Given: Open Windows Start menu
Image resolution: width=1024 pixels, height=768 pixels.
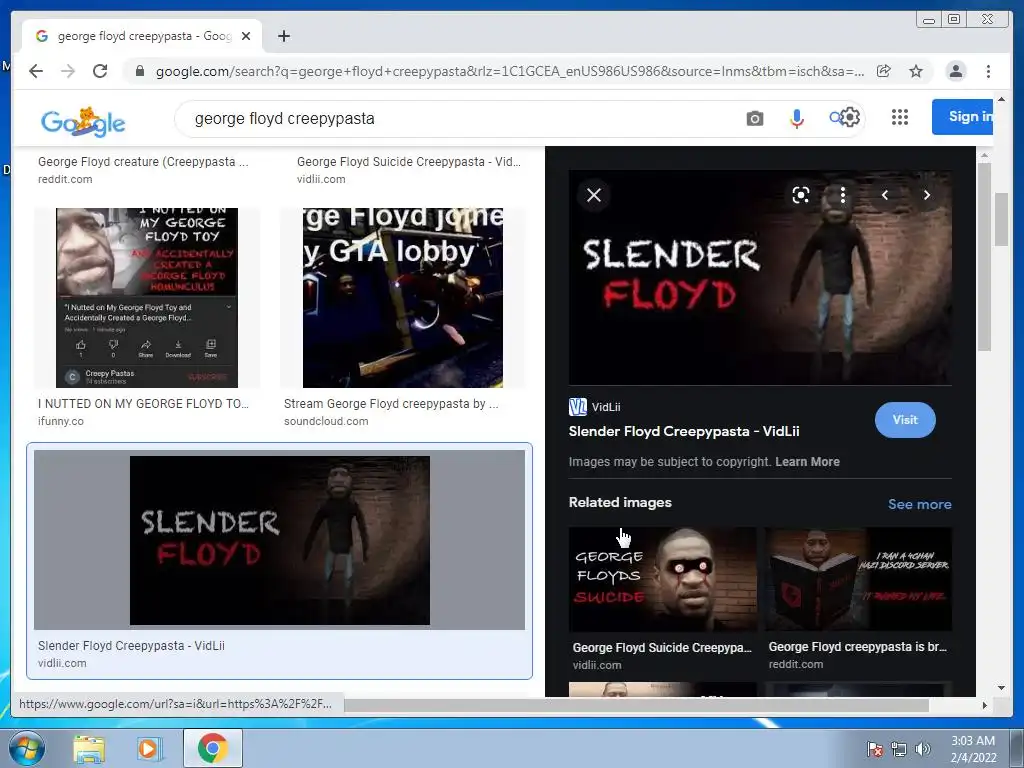Looking at the screenshot, I should [27, 748].
